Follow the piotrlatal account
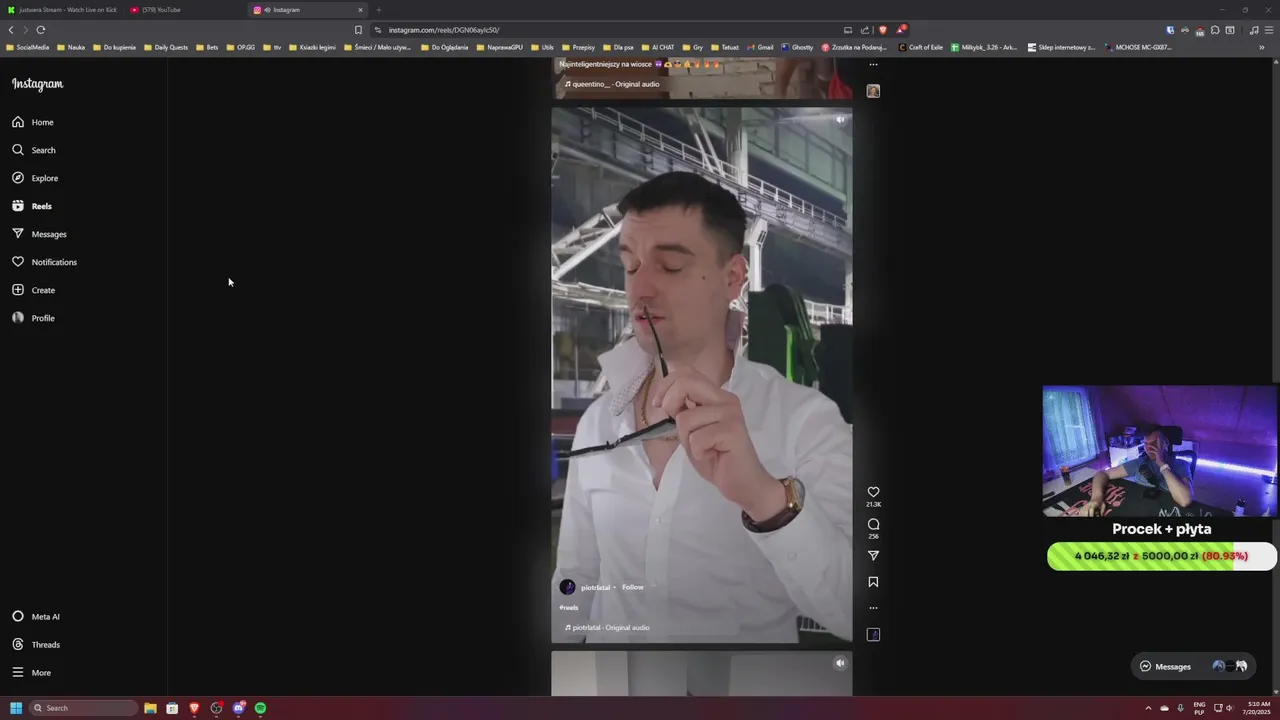The width and height of the screenshot is (1280, 720). coord(633,587)
